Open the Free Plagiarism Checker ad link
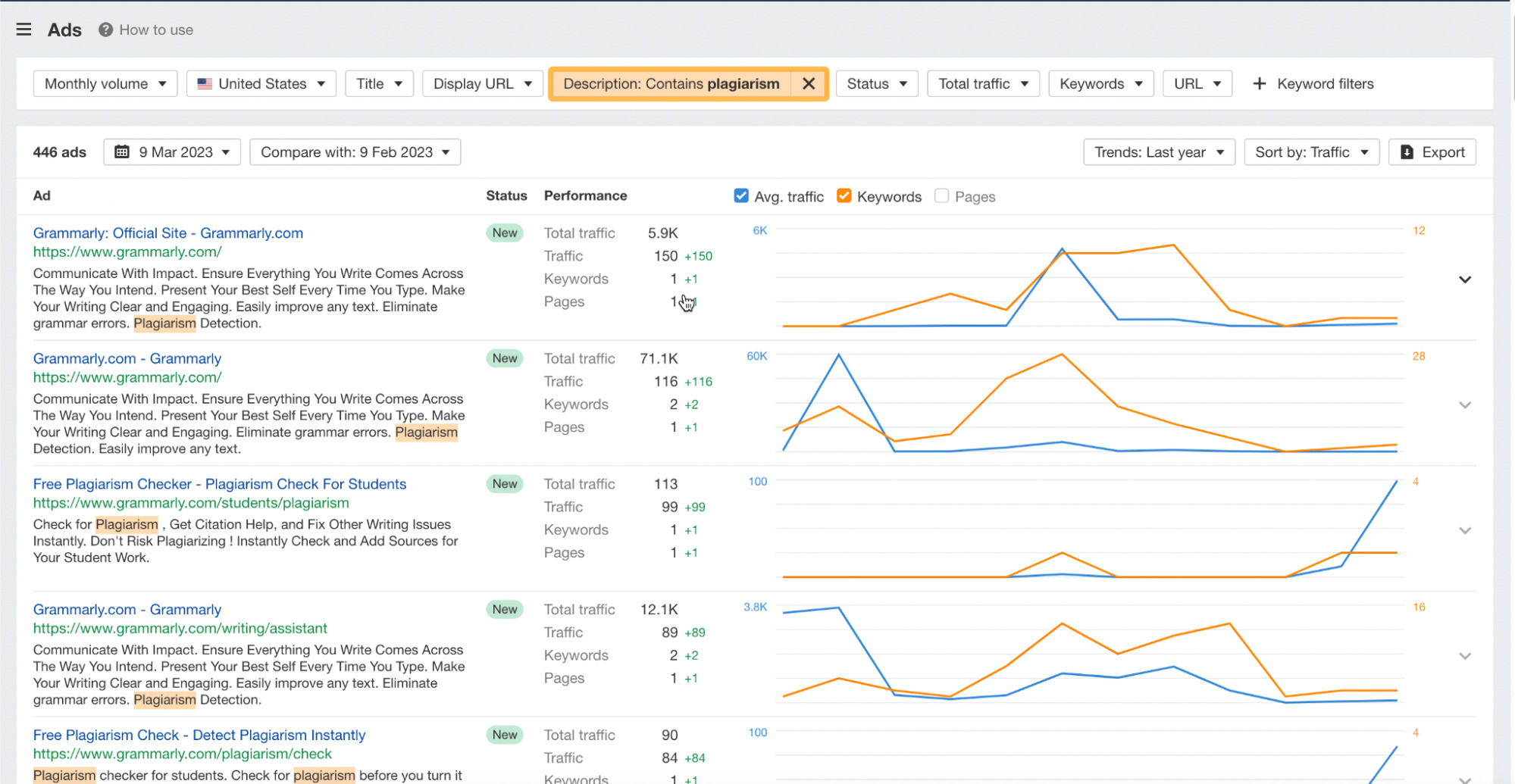This screenshot has height=784, width=1515. click(219, 483)
